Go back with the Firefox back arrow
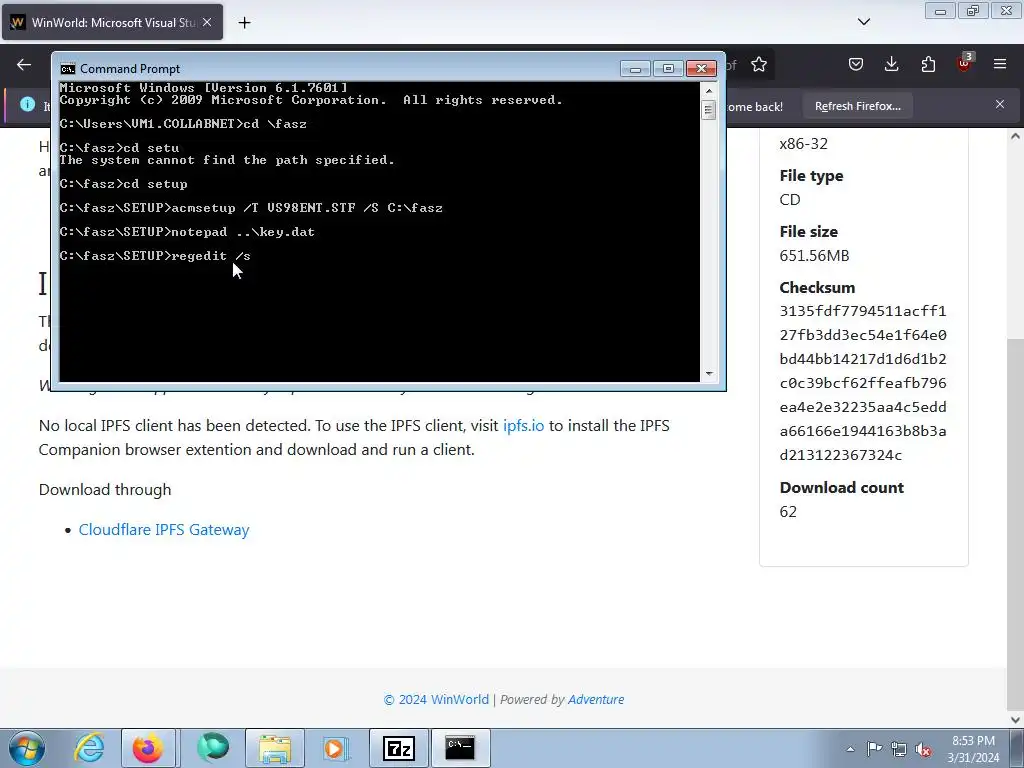1024x768 pixels. [24, 65]
